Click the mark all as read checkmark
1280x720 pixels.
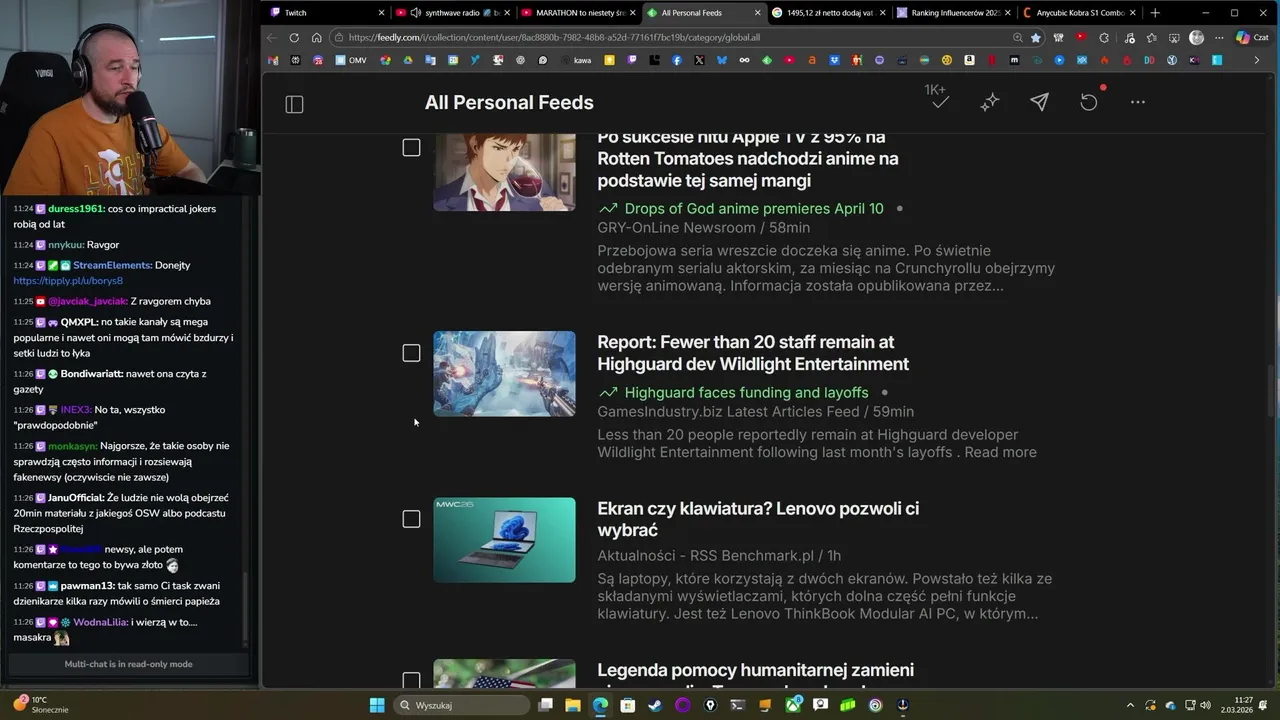coord(939,102)
